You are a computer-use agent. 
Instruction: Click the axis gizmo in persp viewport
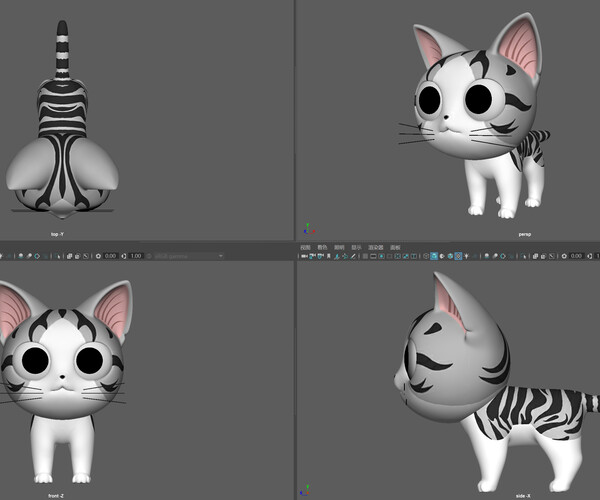point(308,229)
